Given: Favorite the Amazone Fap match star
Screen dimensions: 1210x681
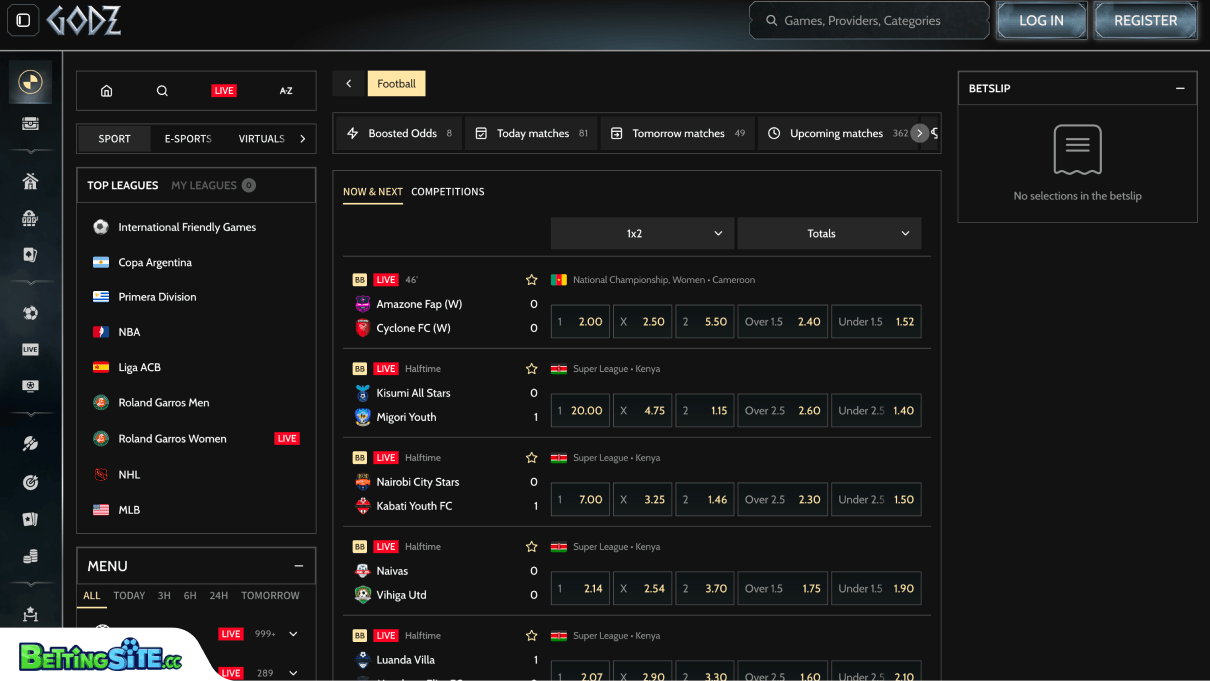Looking at the screenshot, I should [532, 280].
